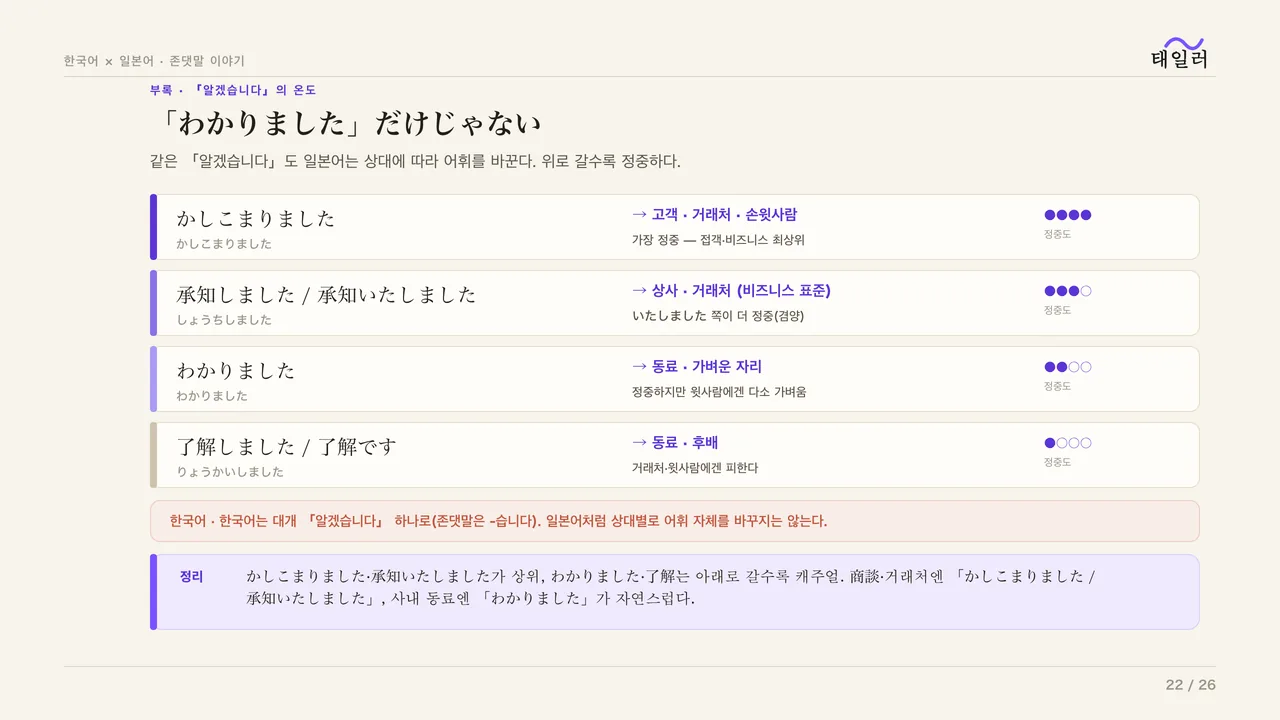Click the note 가장 정중 — 접객·비즈니스 최상위

tap(718, 240)
